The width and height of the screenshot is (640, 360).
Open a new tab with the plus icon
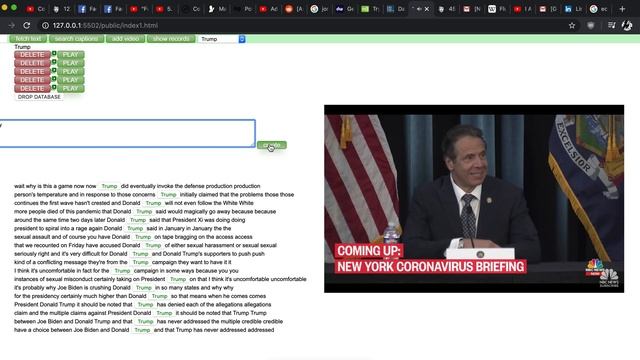(x=622, y=9)
